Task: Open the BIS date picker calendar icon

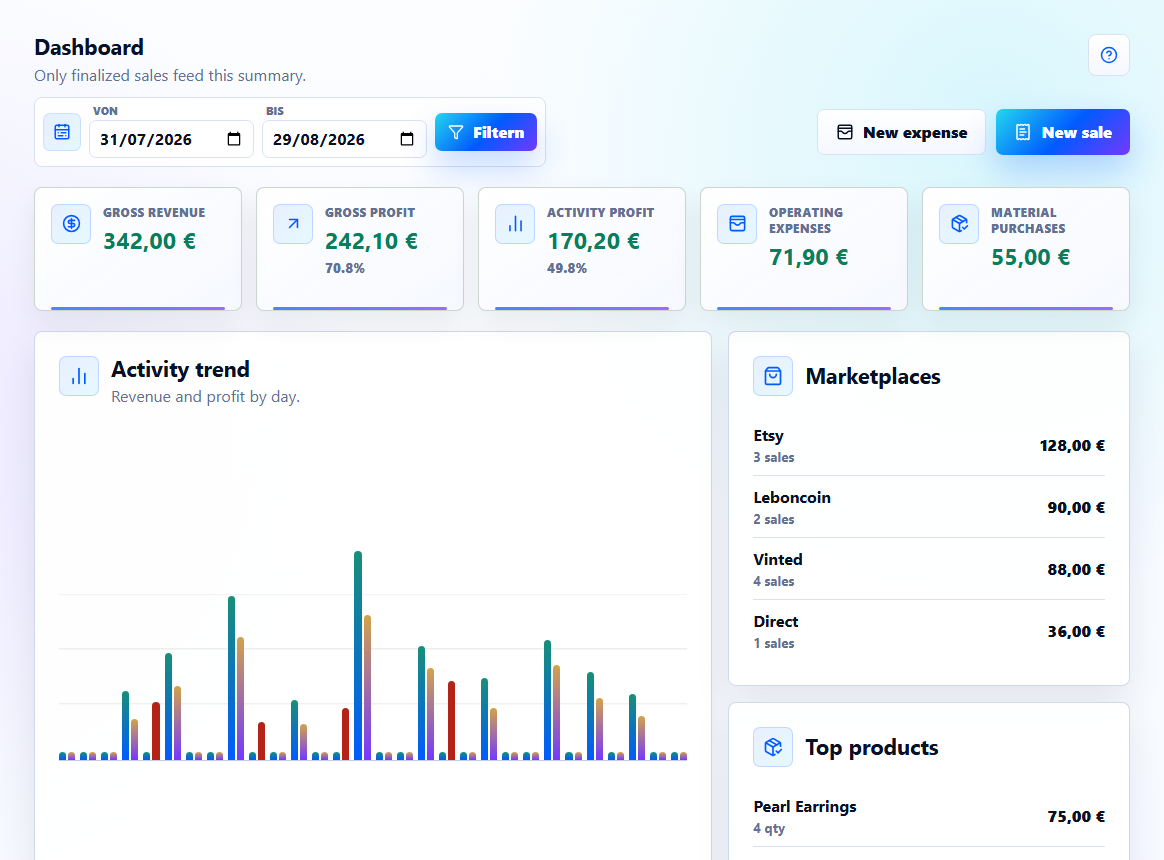Action: [x=407, y=139]
